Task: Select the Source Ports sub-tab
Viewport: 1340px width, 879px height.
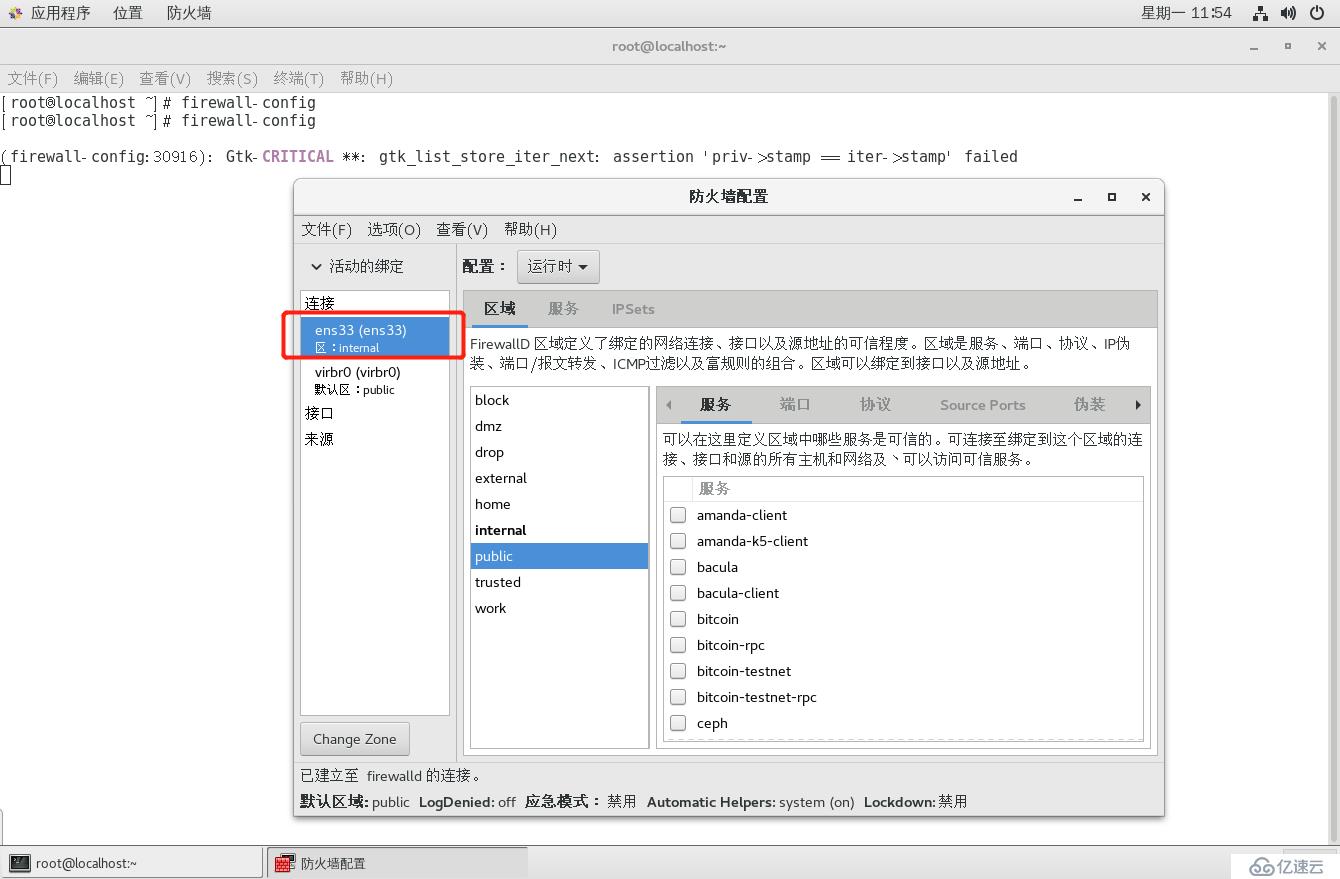Action: [983, 405]
